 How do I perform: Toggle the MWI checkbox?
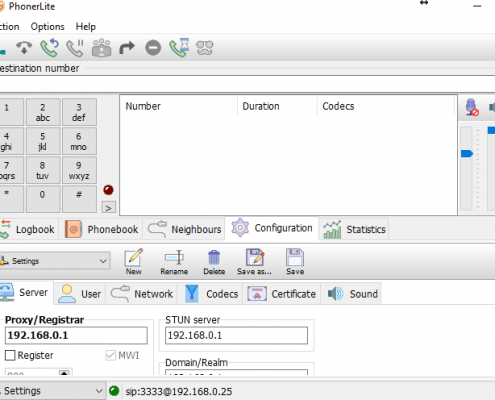click(110, 355)
